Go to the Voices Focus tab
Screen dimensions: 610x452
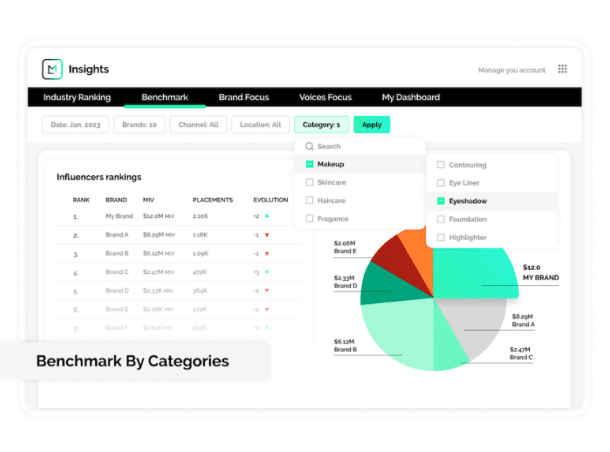[x=327, y=98]
